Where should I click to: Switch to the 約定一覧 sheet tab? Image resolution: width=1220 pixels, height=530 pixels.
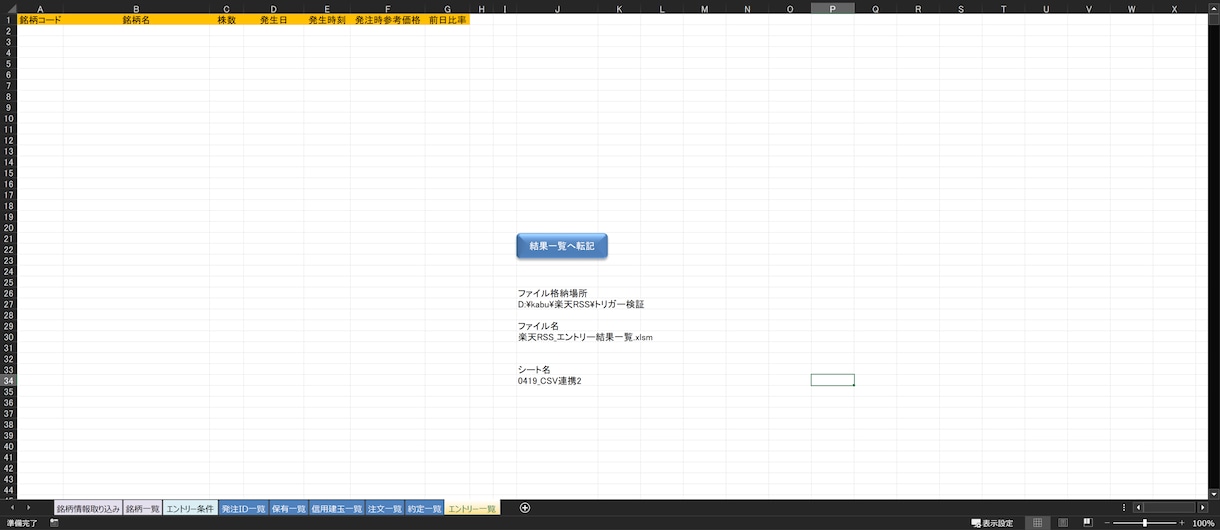(424, 509)
